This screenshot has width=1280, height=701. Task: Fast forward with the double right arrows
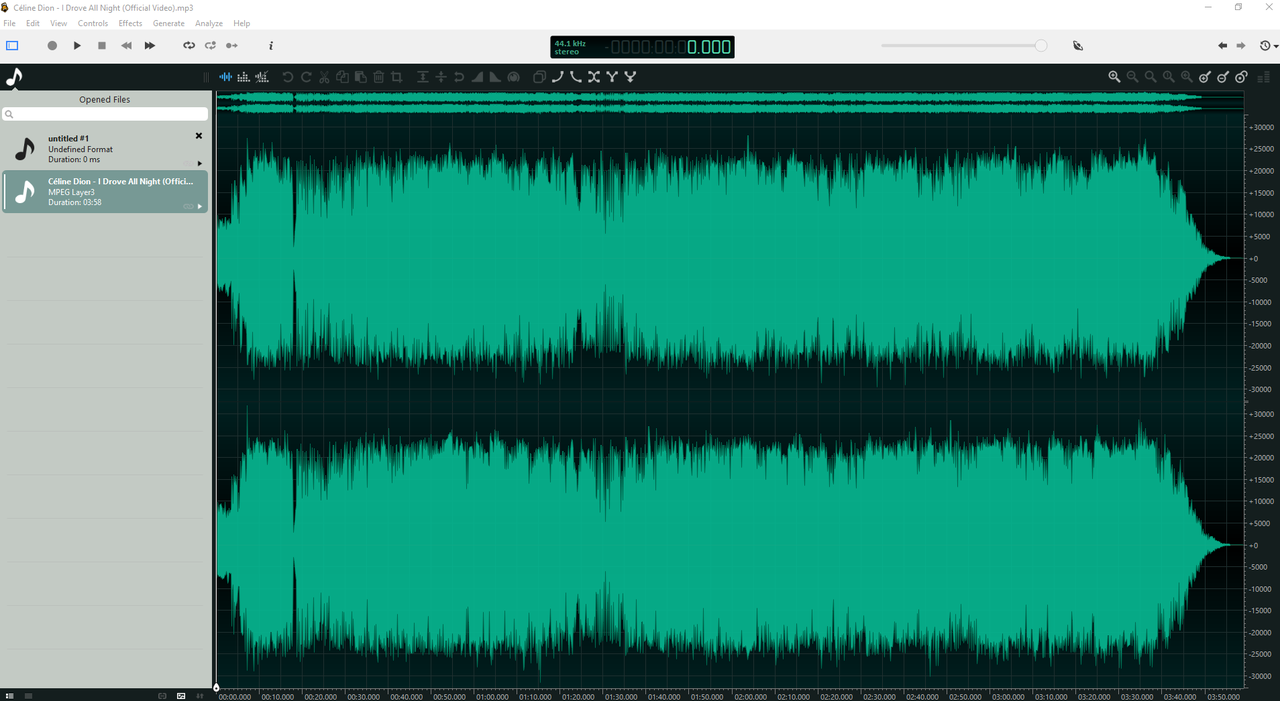coord(150,45)
